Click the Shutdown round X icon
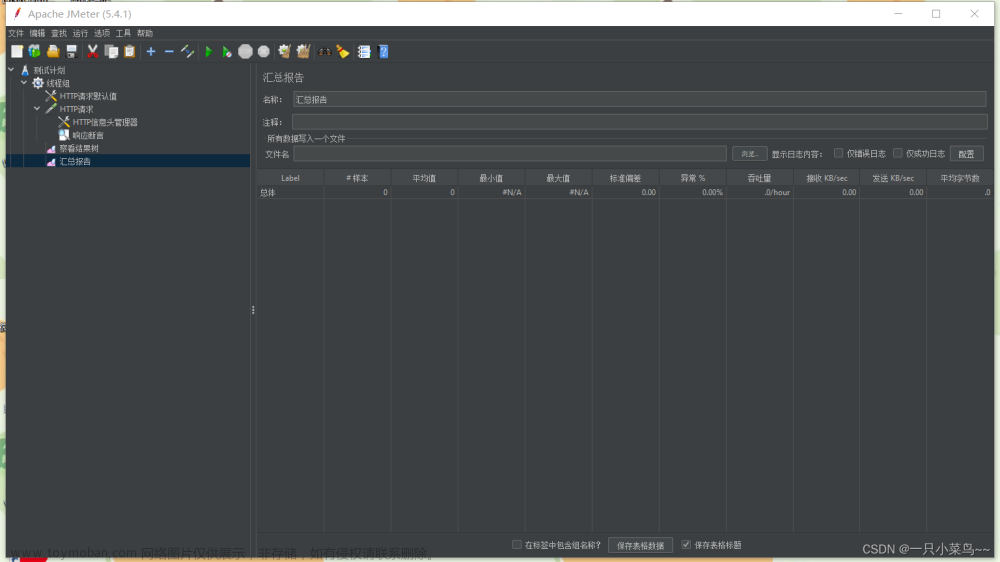 point(263,52)
